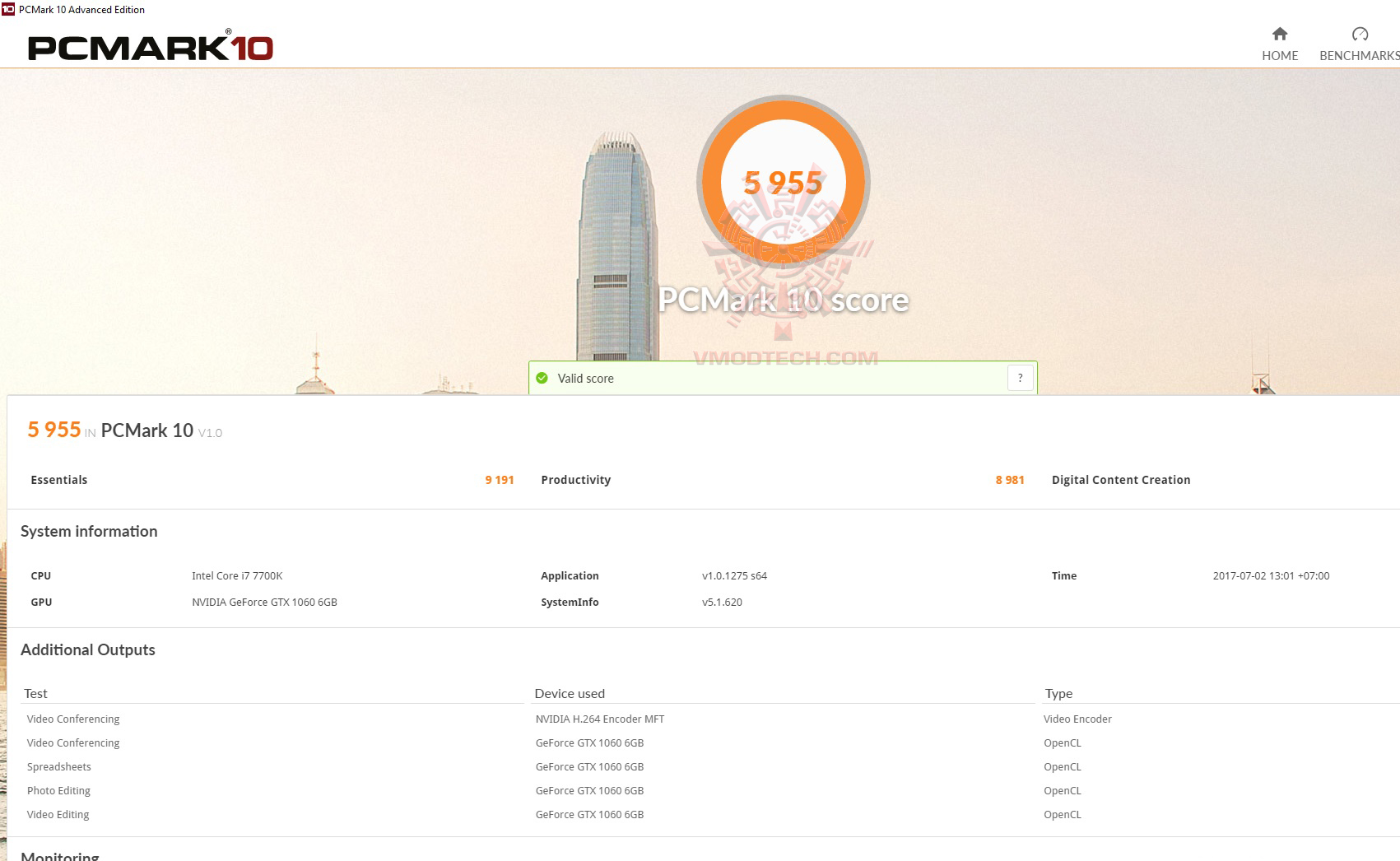
Task: Click the PCMark 10 title bar app icon
Action: point(8,10)
